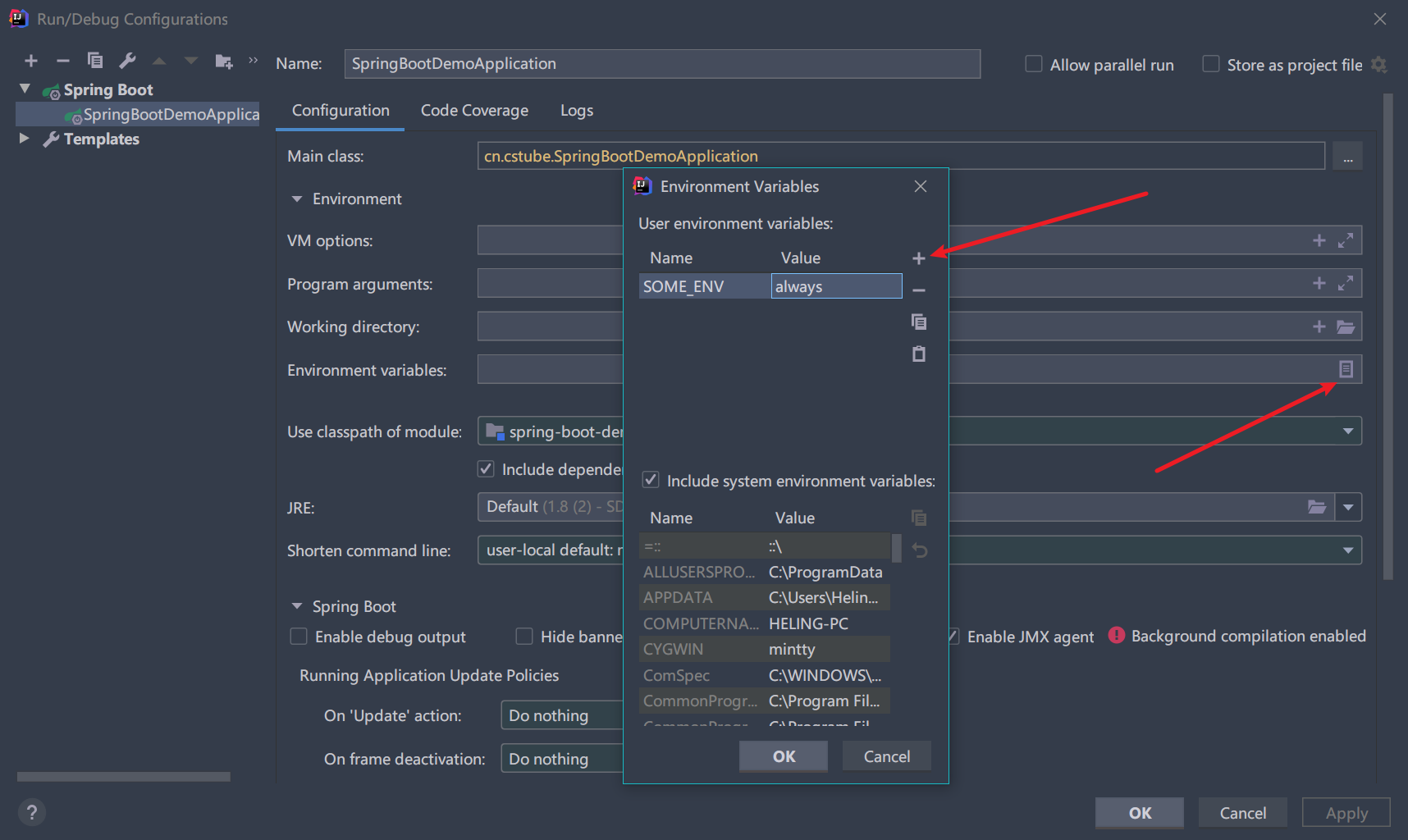This screenshot has height=840, width=1408.
Task: Open On frame deactivation dropdown
Action: pyautogui.click(x=562, y=759)
